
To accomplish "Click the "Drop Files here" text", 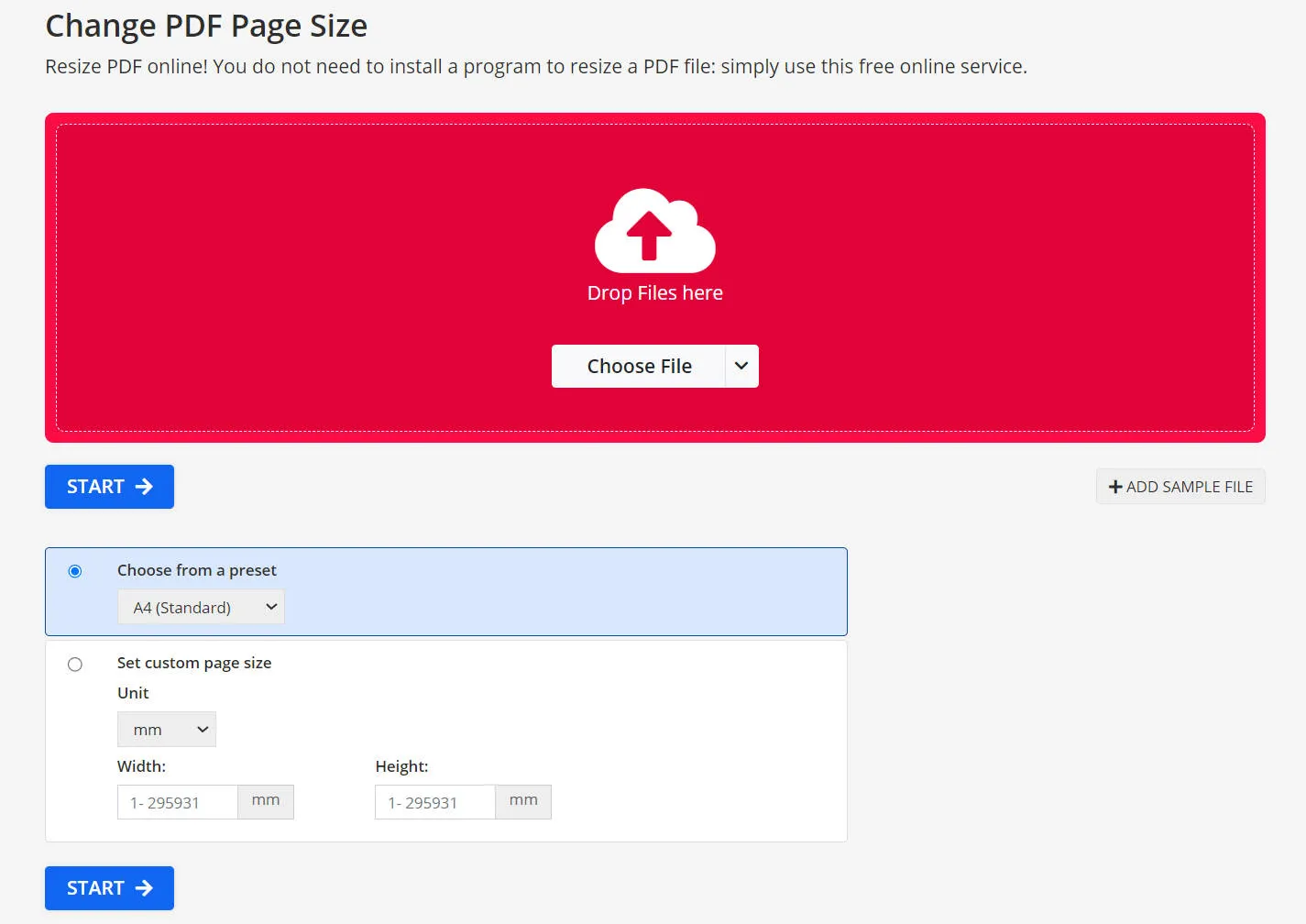I will coord(653,292).
